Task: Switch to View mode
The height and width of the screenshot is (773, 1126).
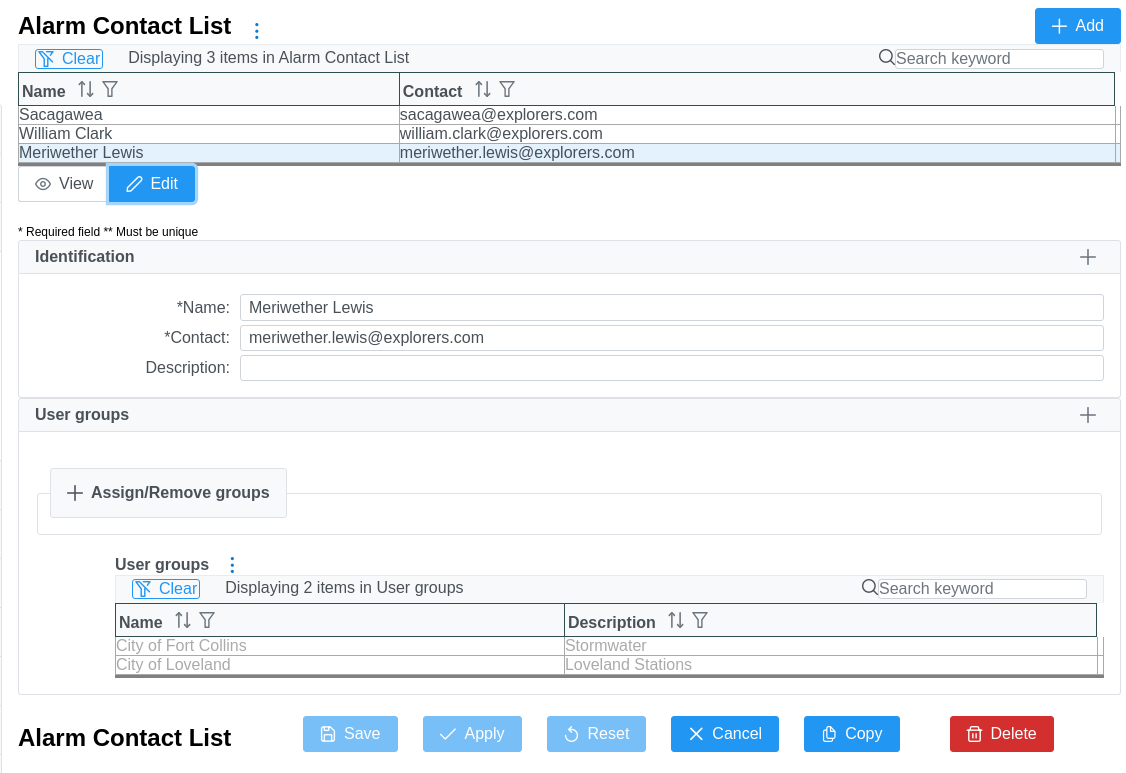Action: (64, 184)
